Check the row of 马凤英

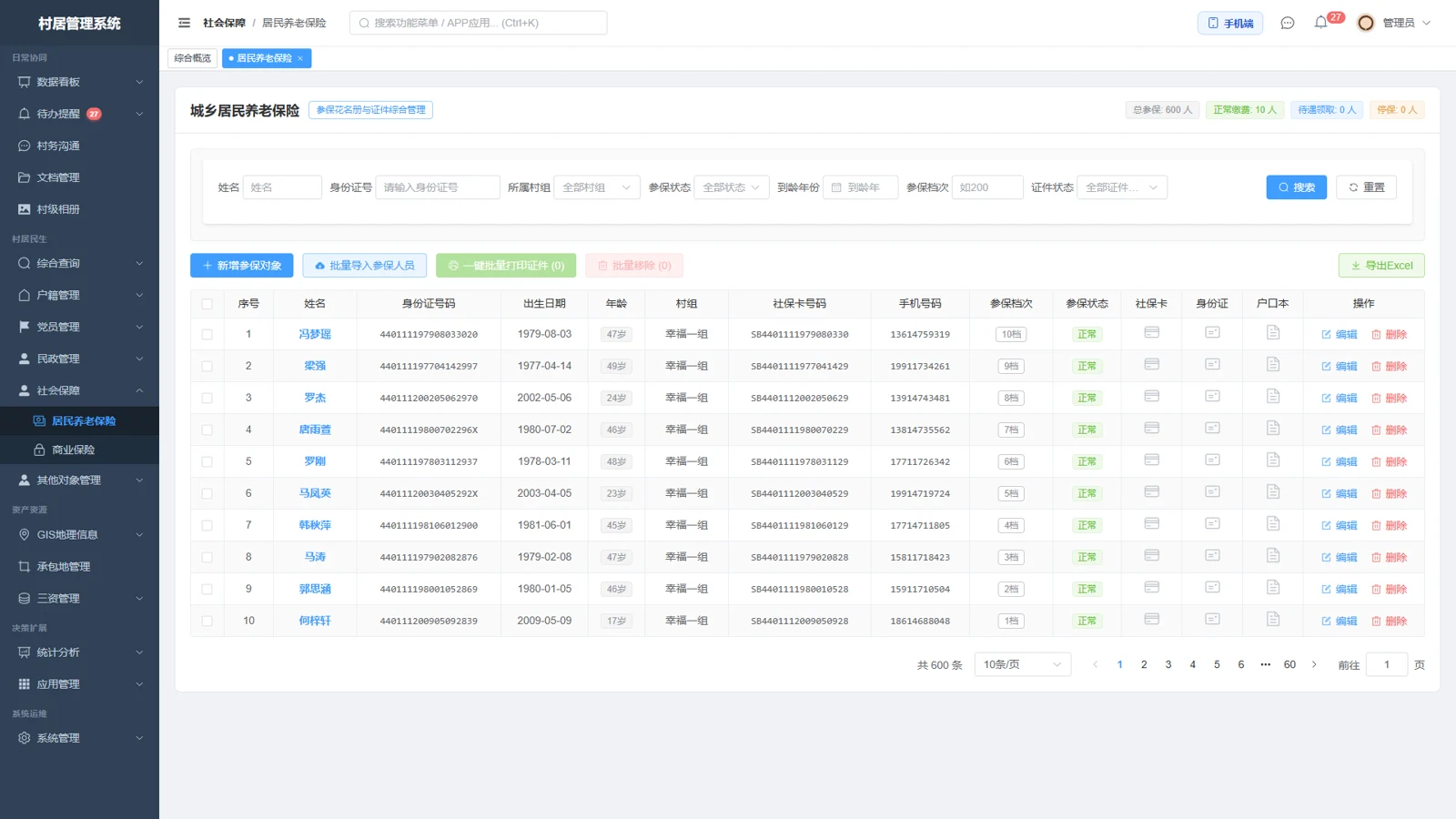point(207,493)
